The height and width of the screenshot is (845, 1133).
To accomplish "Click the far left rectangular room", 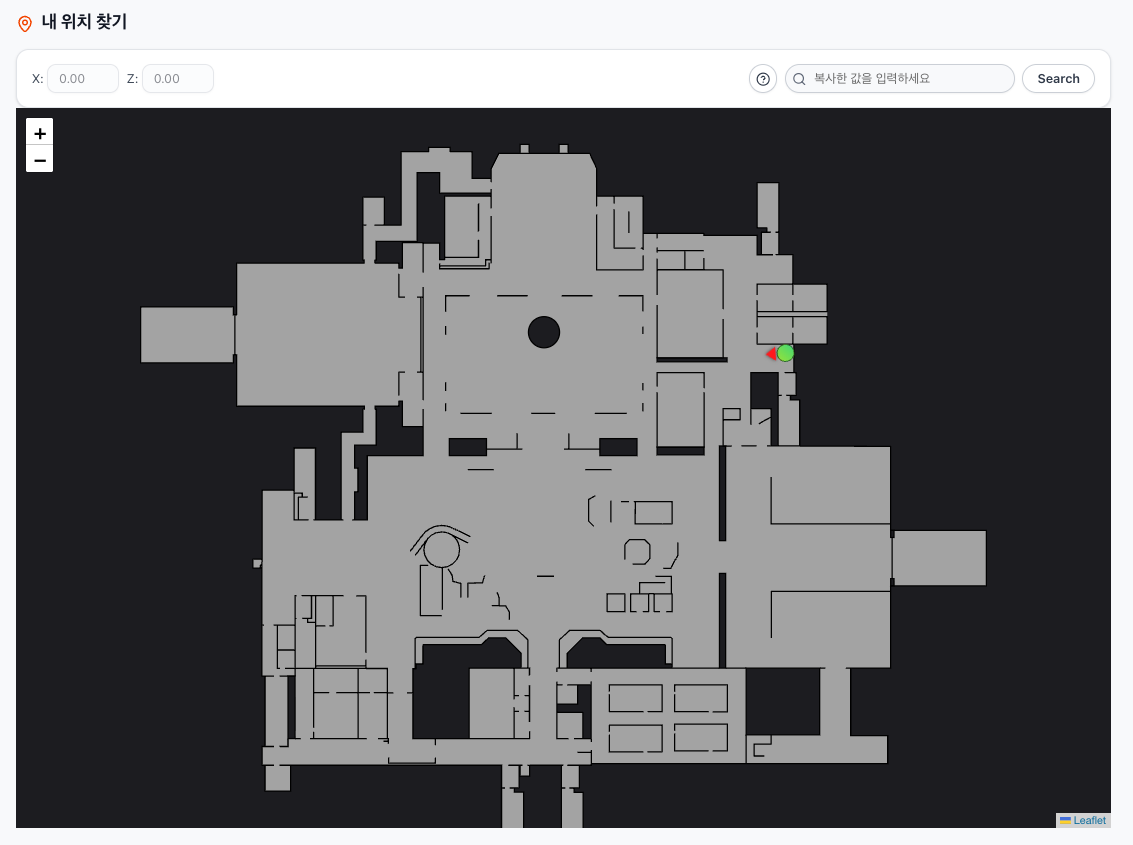I will (x=187, y=335).
